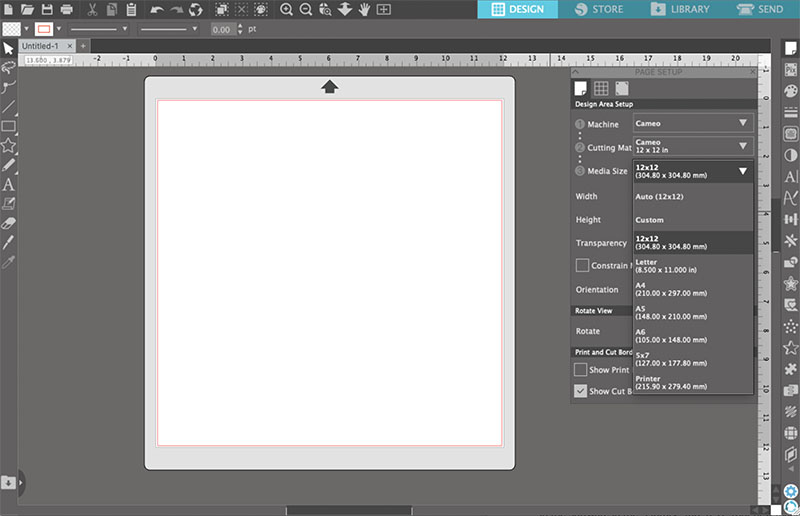Viewport: 800px width, 516px height.
Task: Choose Letter media size option
Action: (693, 266)
